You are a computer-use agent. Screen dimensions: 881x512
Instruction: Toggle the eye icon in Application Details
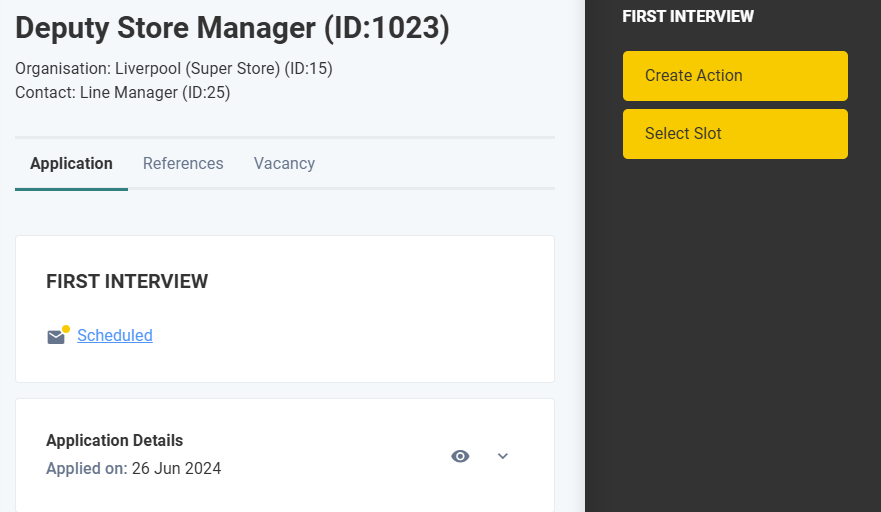(460, 456)
